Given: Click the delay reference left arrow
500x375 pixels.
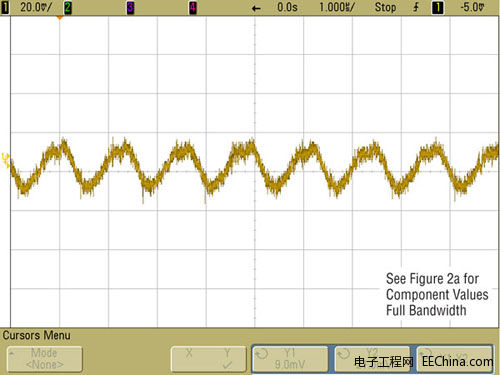Looking at the screenshot, I should click(256, 8).
